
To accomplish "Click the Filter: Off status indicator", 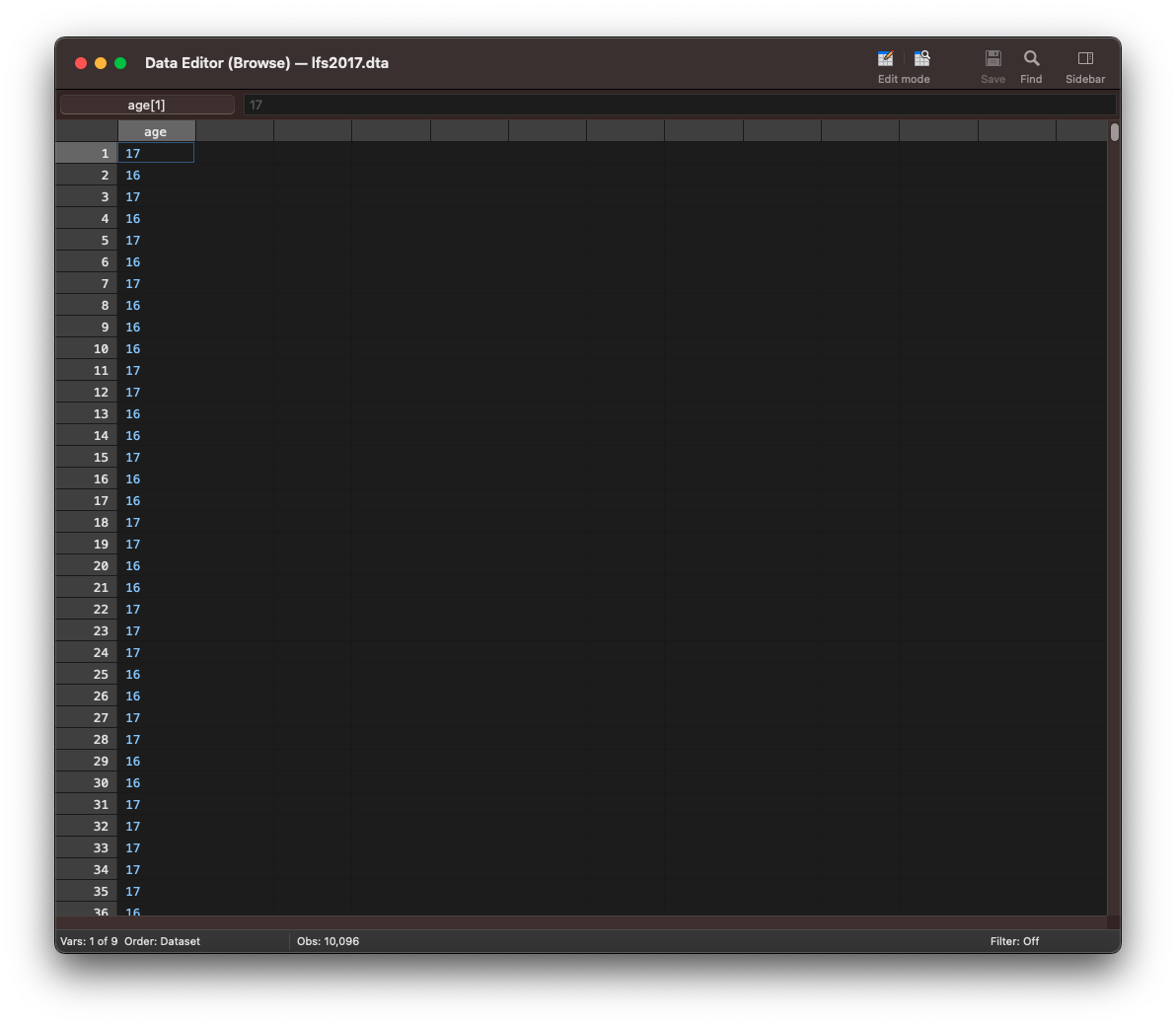I will point(1014,941).
